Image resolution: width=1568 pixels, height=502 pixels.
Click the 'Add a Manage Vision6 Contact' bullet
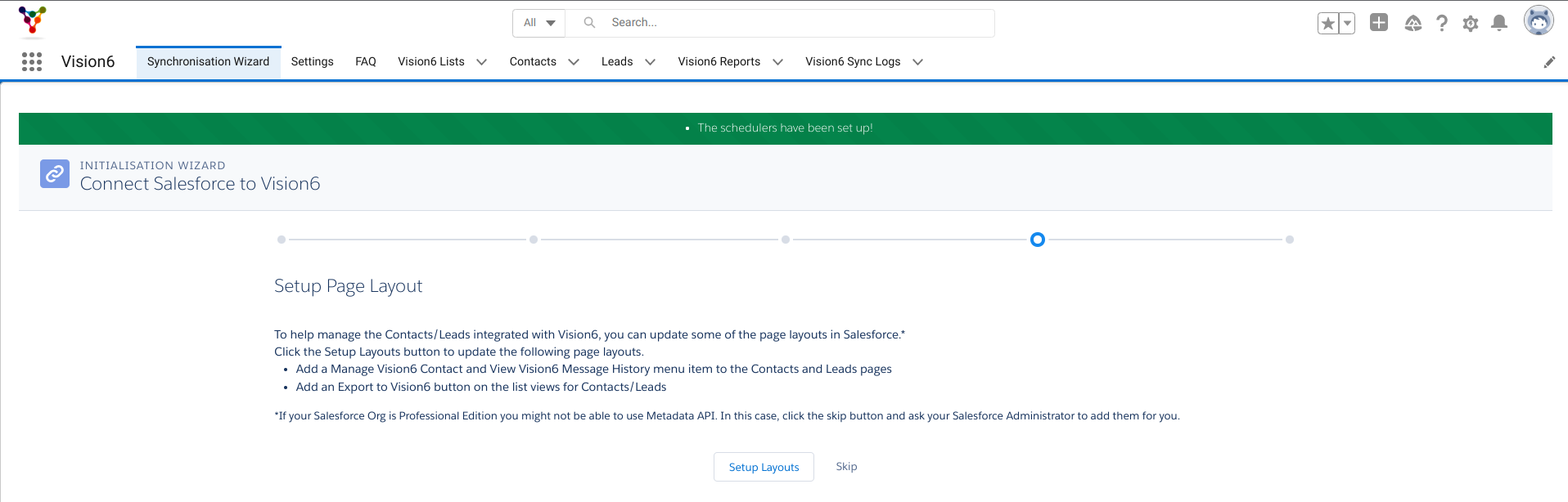594,370
